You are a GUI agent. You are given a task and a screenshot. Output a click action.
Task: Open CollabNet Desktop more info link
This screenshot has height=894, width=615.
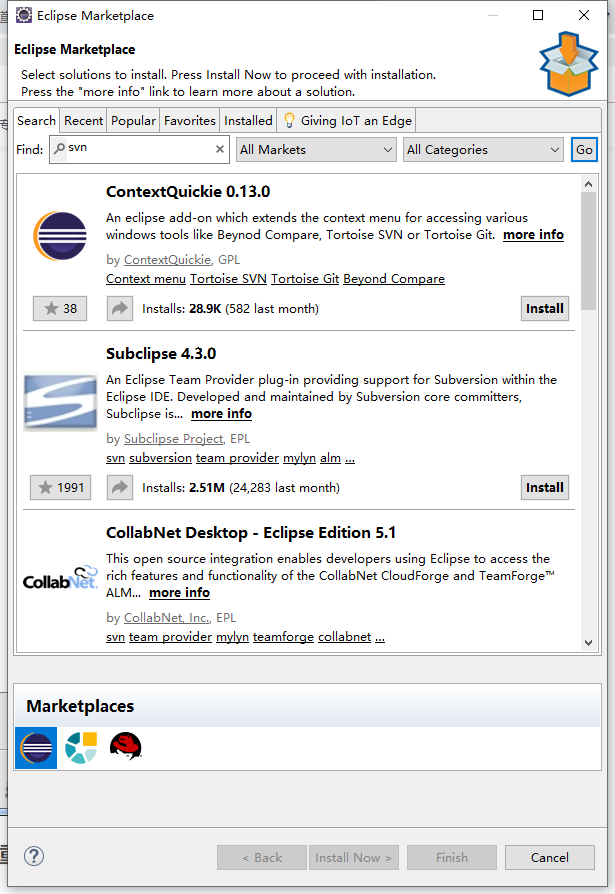(180, 593)
